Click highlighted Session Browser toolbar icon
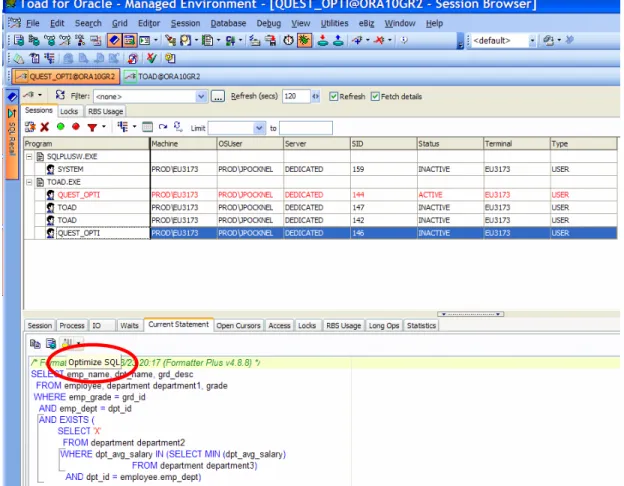 coord(129,40)
